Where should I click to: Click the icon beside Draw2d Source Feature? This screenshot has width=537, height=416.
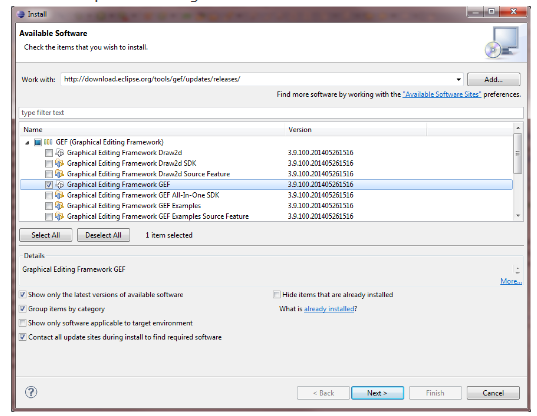click(60, 174)
